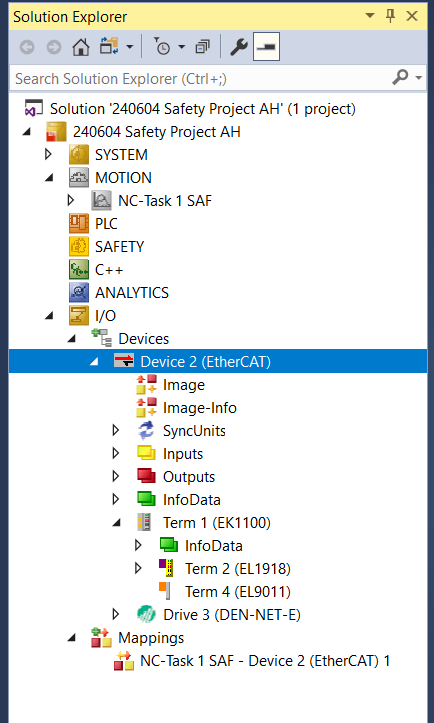Image resolution: width=434 pixels, height=723 pixels.
Task: Toggle the Preview Selected Items button
Action: click(x=266, y=47)
